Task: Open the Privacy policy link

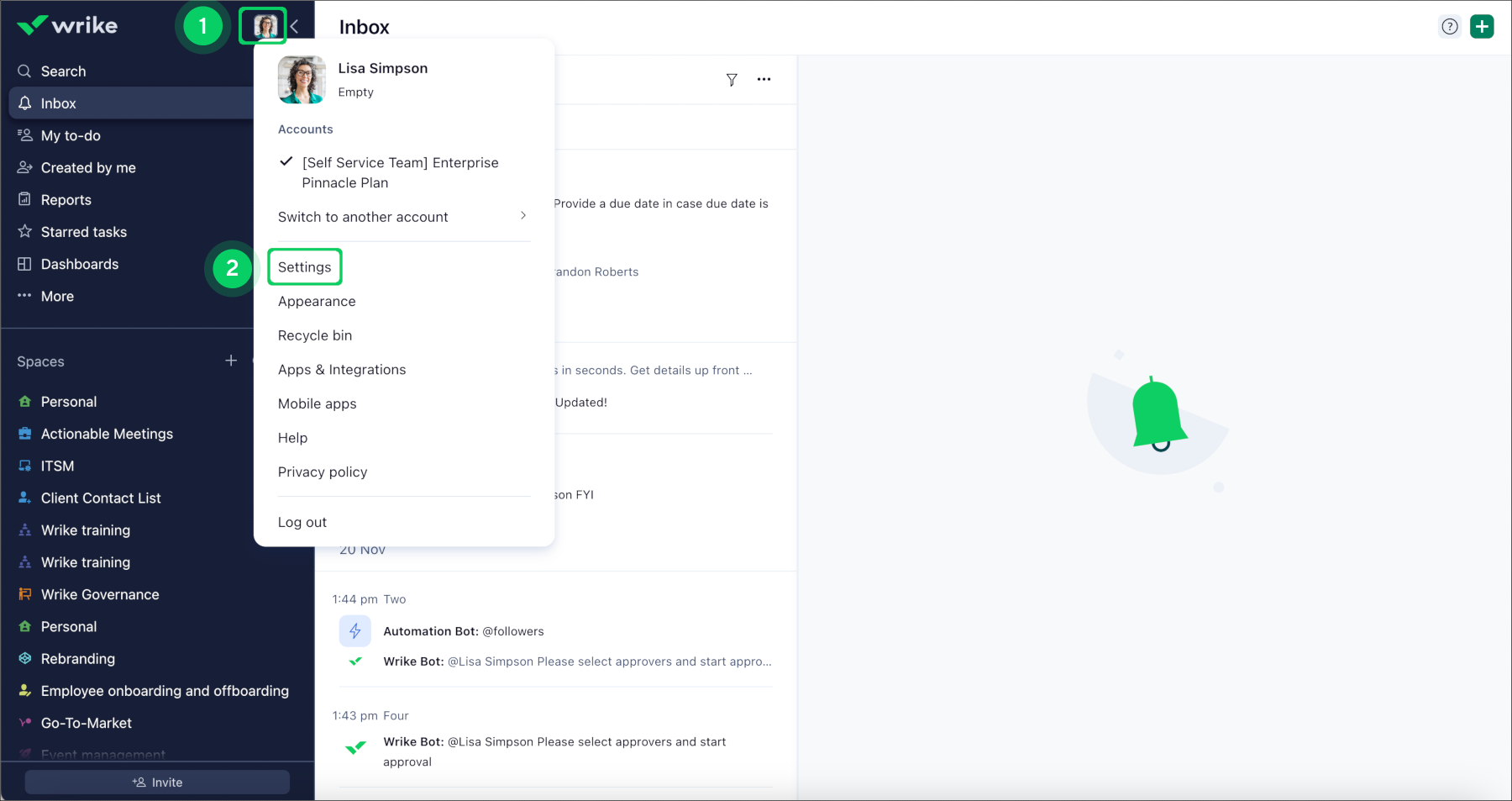Action: click(x=323, y=472)
